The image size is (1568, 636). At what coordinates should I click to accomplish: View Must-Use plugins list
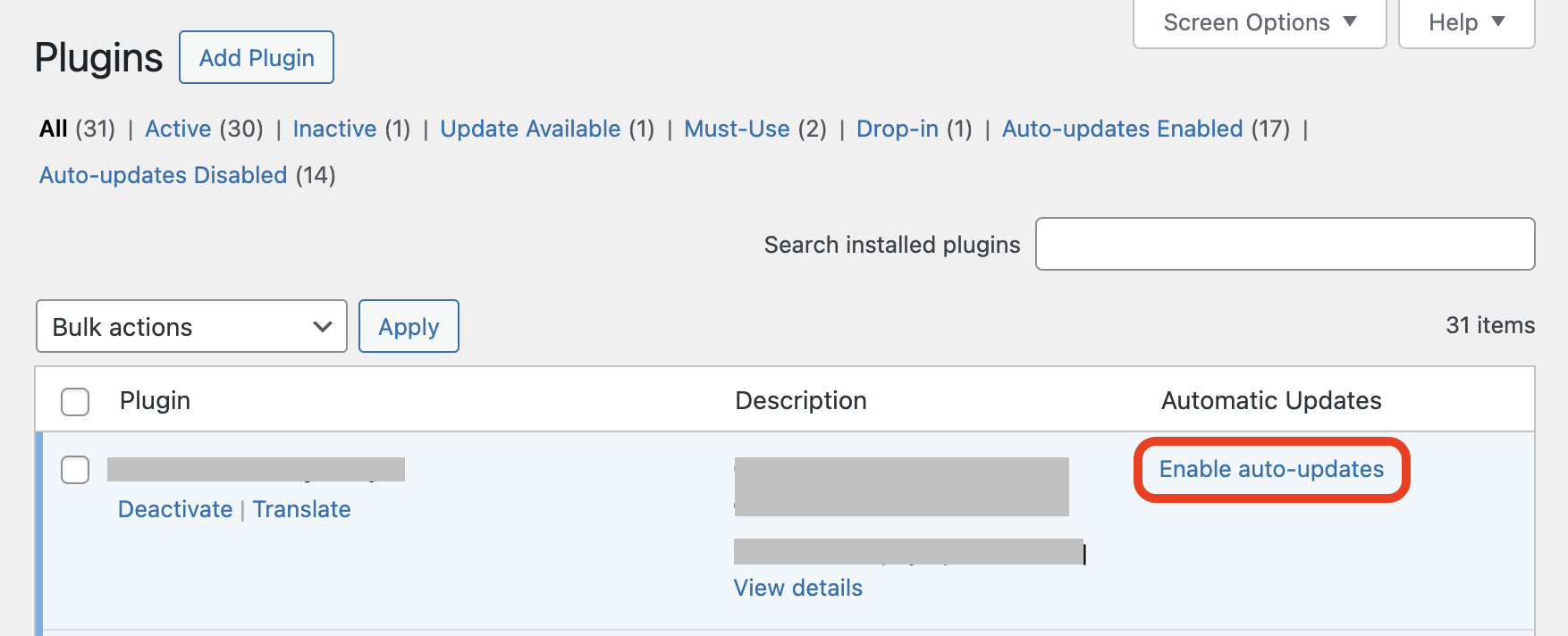[x=737, y=129]
